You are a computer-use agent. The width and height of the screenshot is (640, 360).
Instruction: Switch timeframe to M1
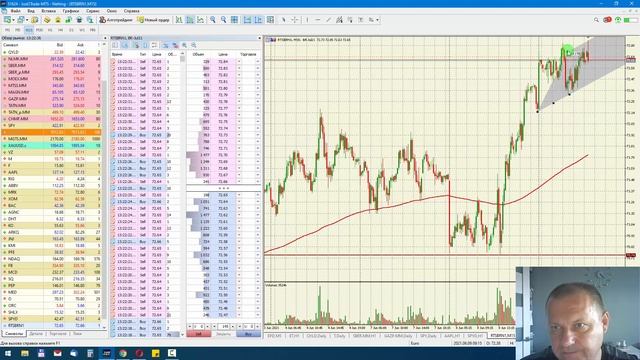click(7, 30)
